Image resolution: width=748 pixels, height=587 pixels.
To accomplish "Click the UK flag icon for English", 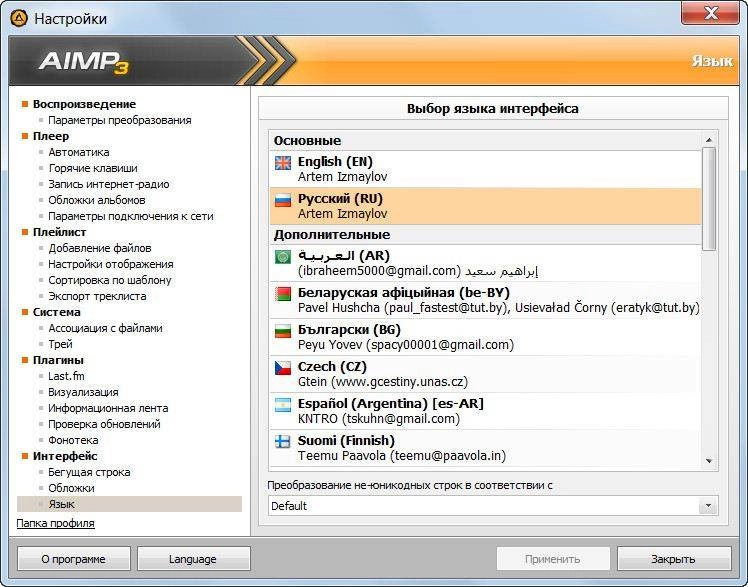I will tap(283, 163).
